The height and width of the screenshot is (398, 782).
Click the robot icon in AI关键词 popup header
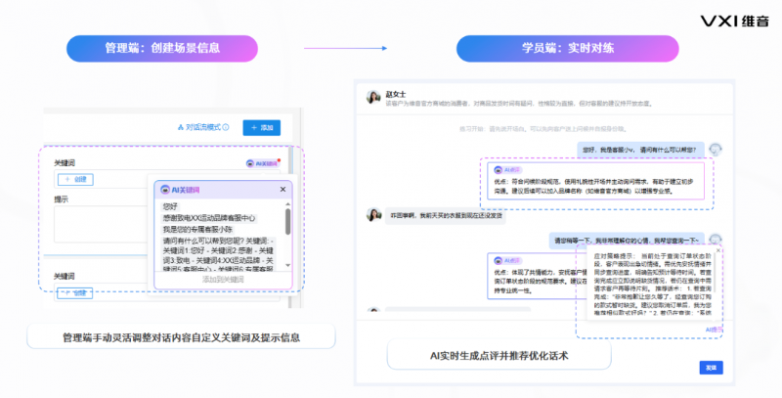[x=165, y=190]
